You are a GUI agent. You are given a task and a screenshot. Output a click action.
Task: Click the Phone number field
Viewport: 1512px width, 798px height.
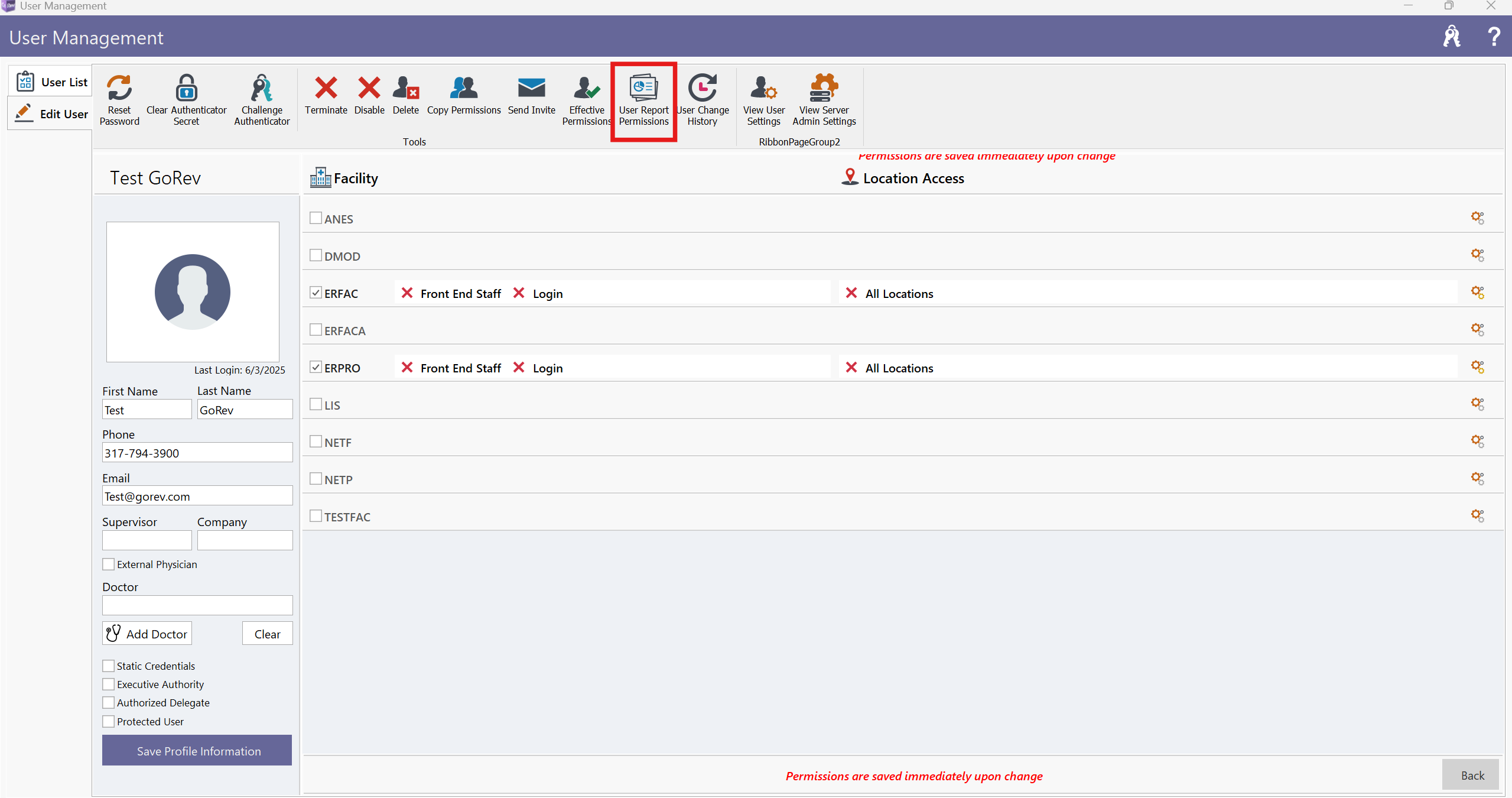[197, 453]
